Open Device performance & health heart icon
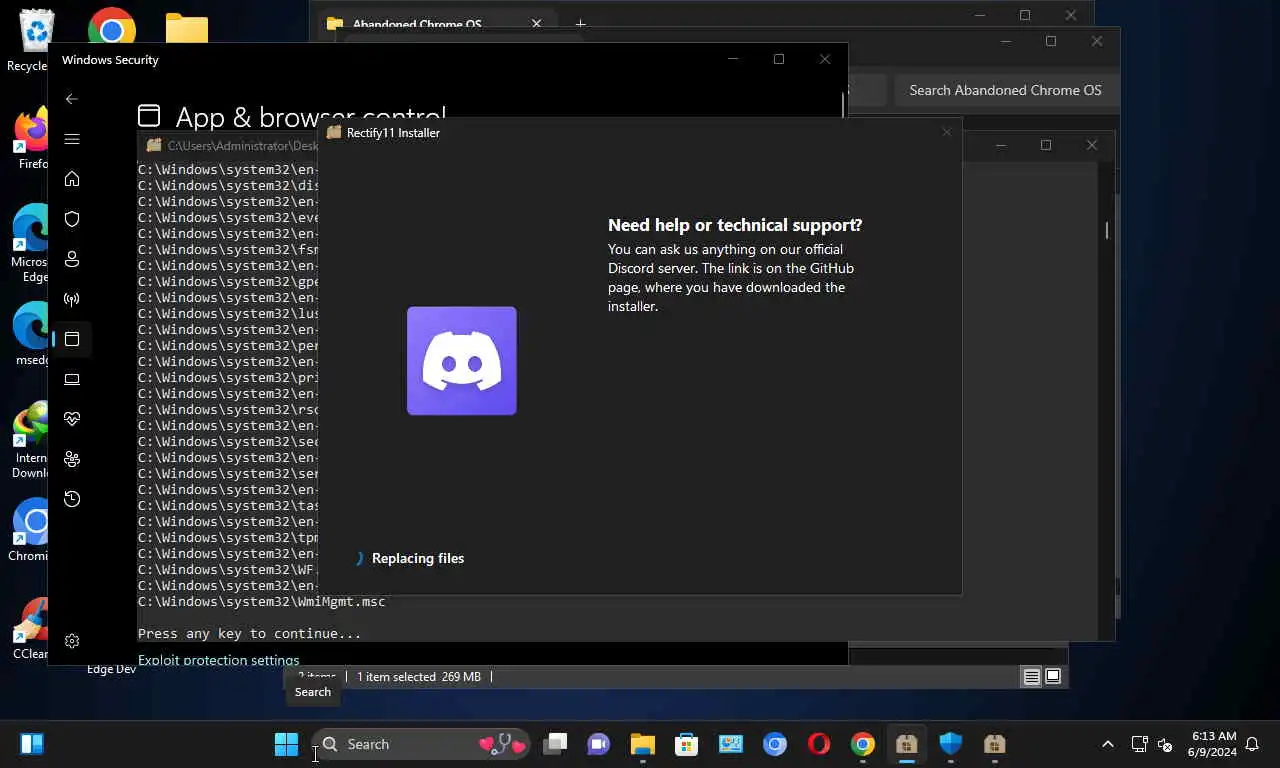The height and width of the screenshot is (768, 1280). [x=71, y=419]
